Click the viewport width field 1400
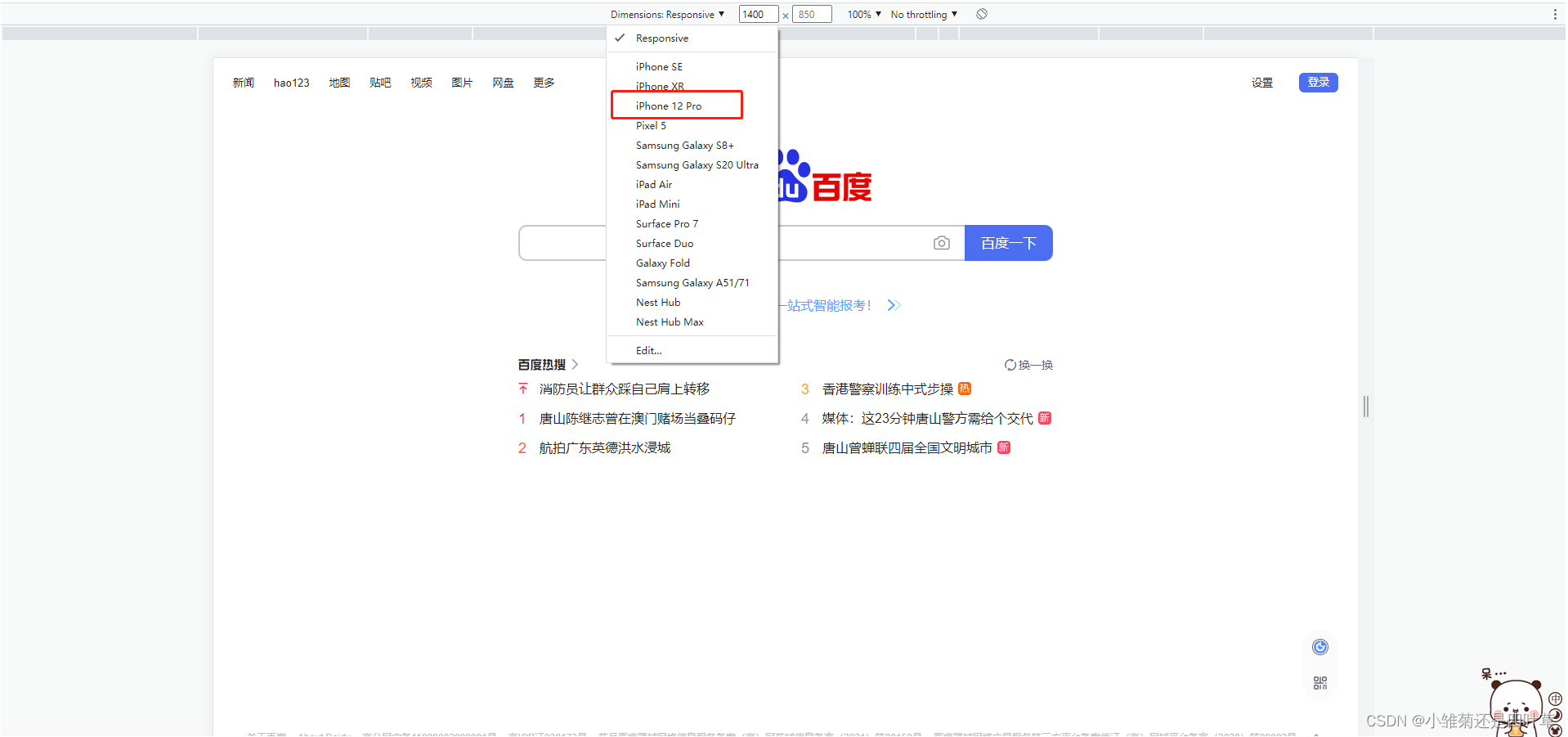 tap(758, 14)
